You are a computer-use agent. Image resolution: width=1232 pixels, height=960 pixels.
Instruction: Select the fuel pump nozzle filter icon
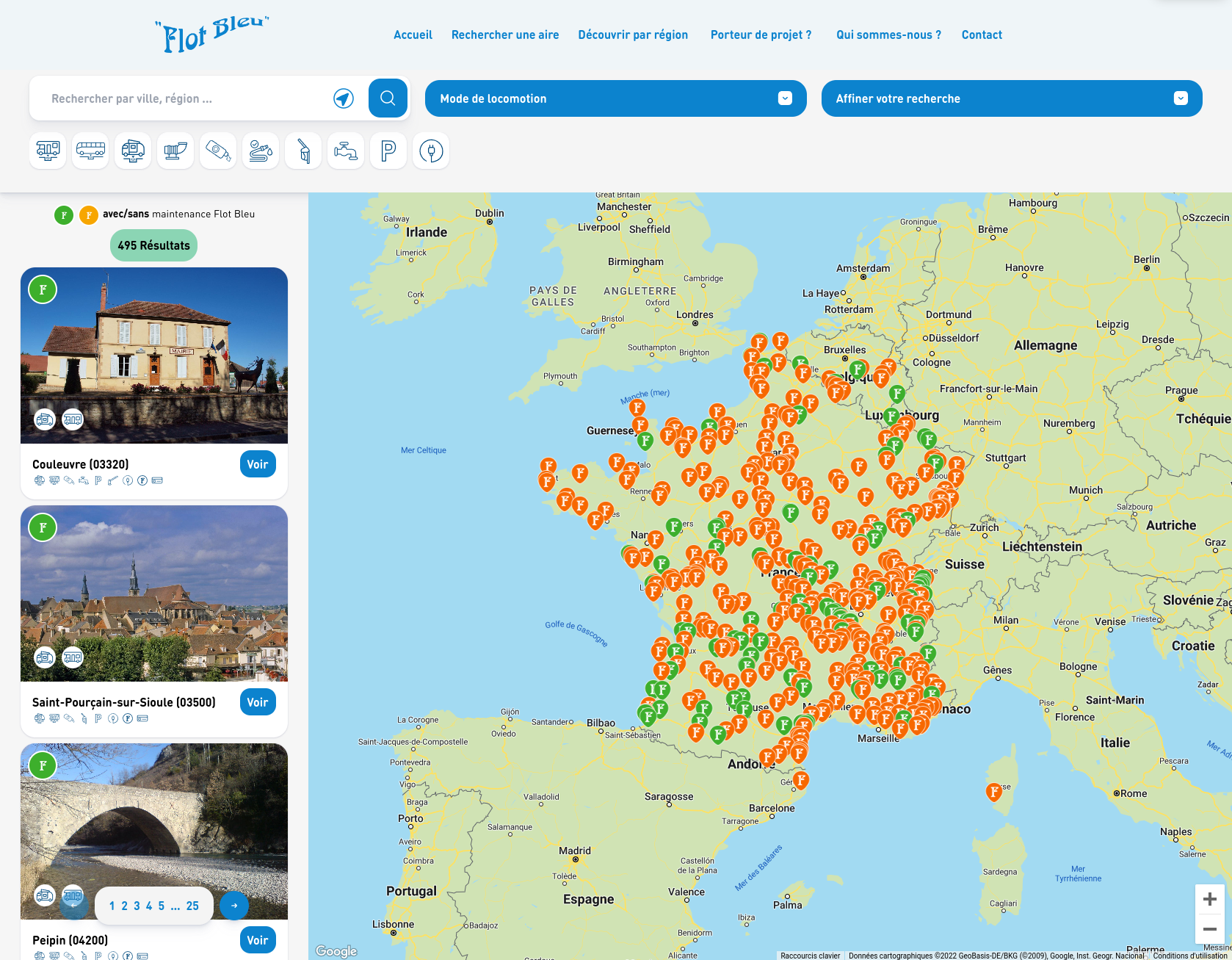(x=303, y=151)
